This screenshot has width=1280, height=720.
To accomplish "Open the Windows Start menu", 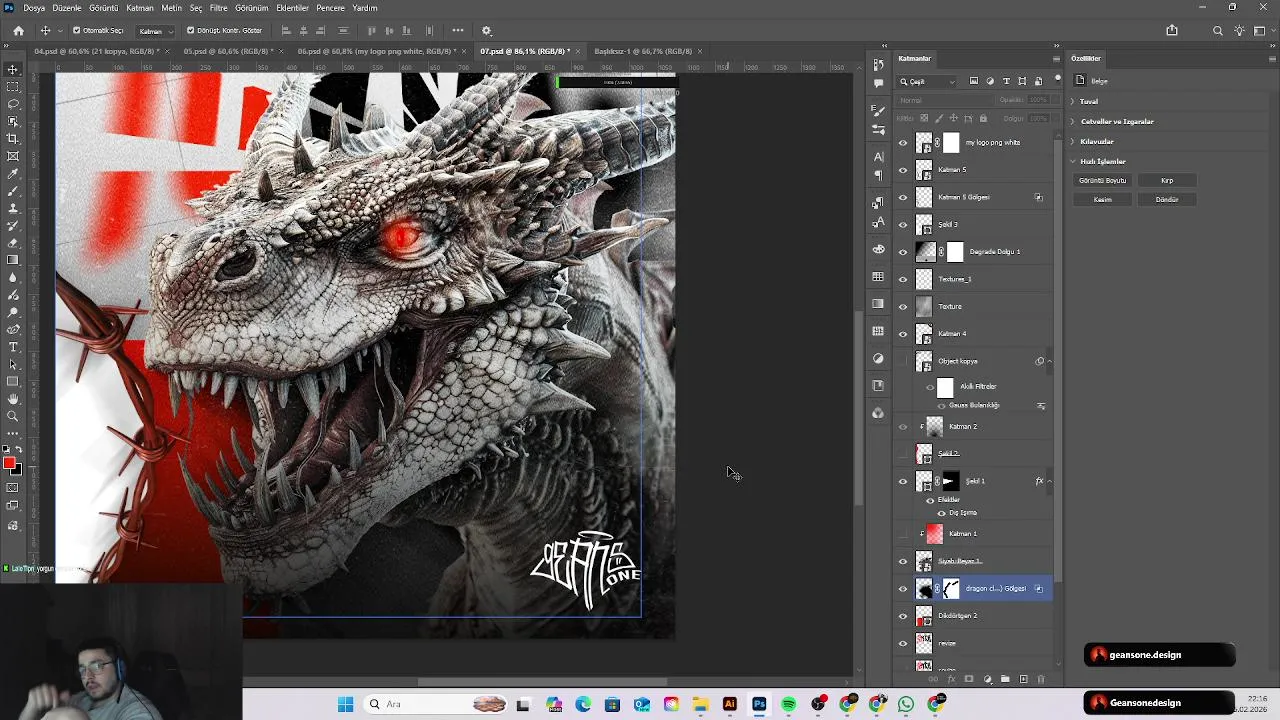I will coord(345,704).
